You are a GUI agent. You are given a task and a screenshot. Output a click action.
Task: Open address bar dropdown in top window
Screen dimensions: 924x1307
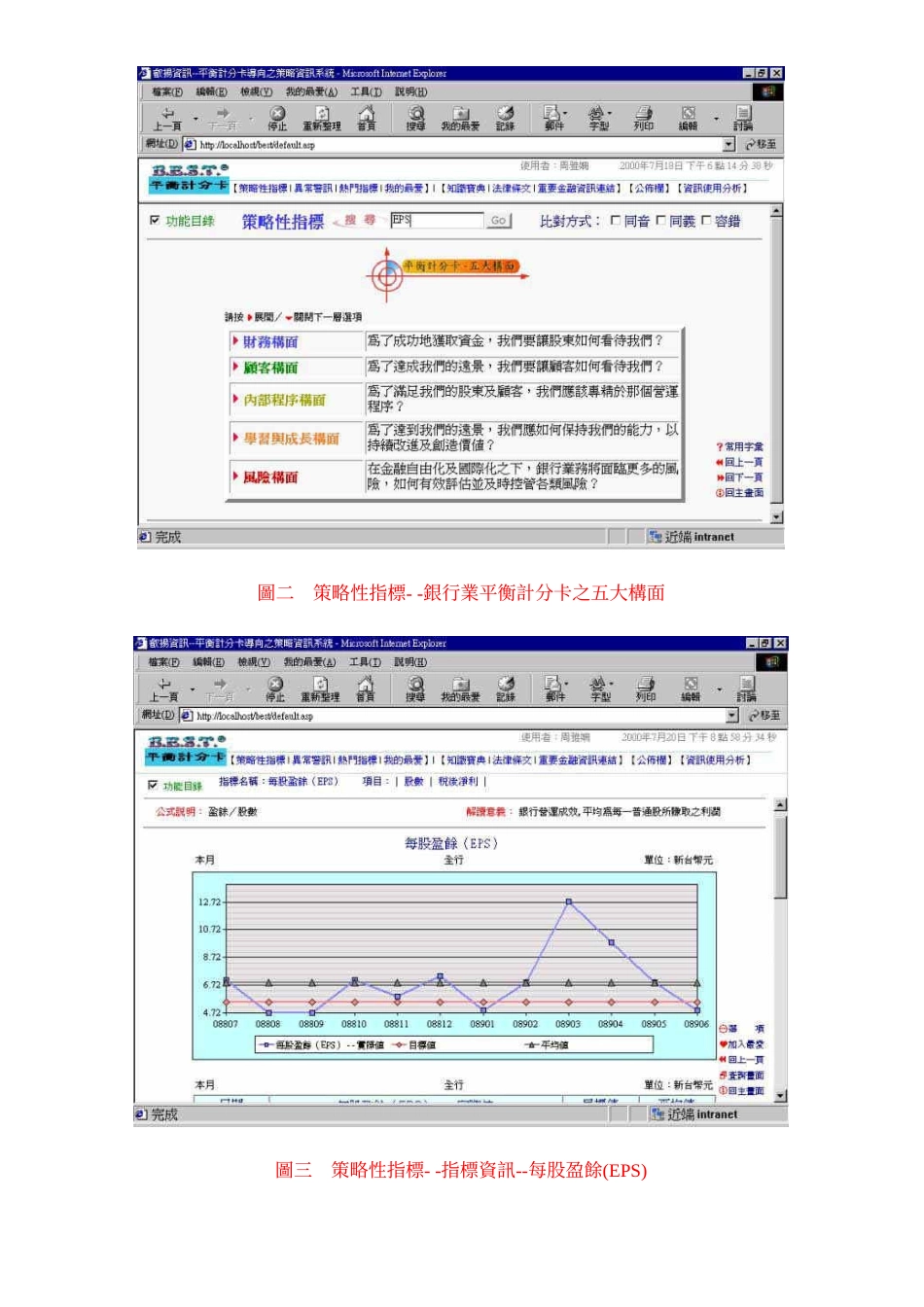(729, 145)
